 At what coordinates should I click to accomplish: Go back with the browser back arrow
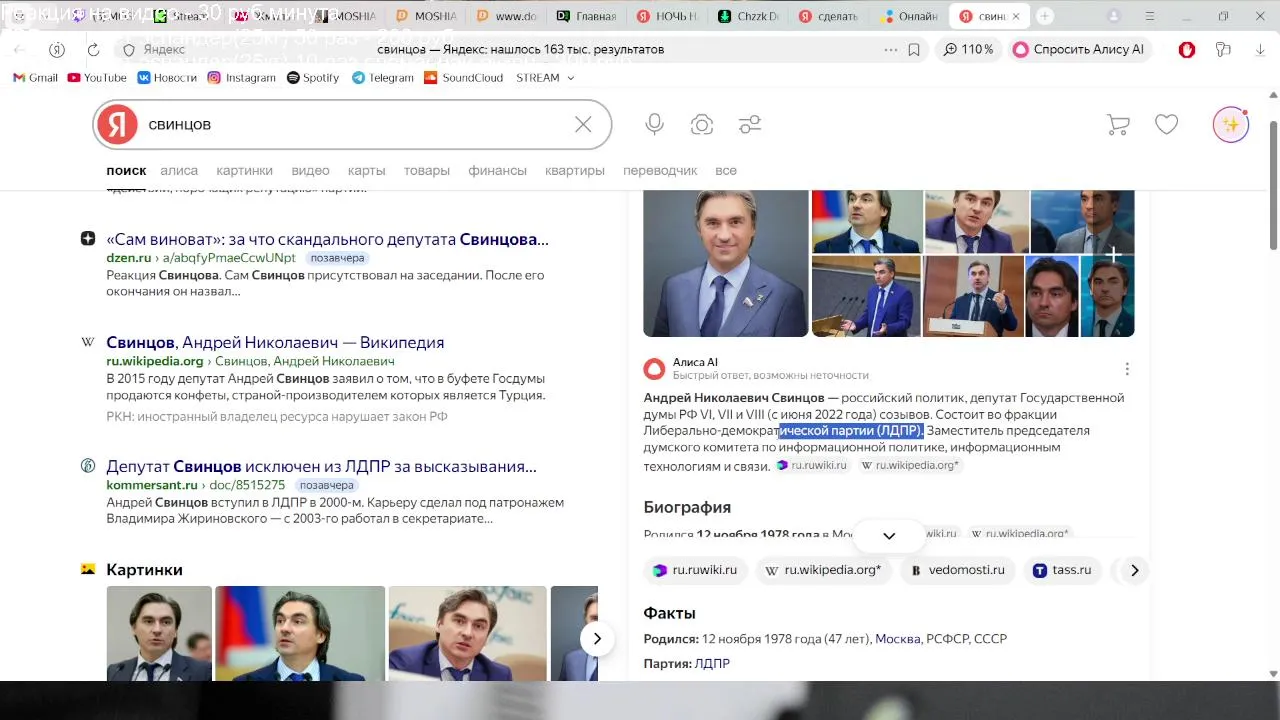(x=20, y=49)
